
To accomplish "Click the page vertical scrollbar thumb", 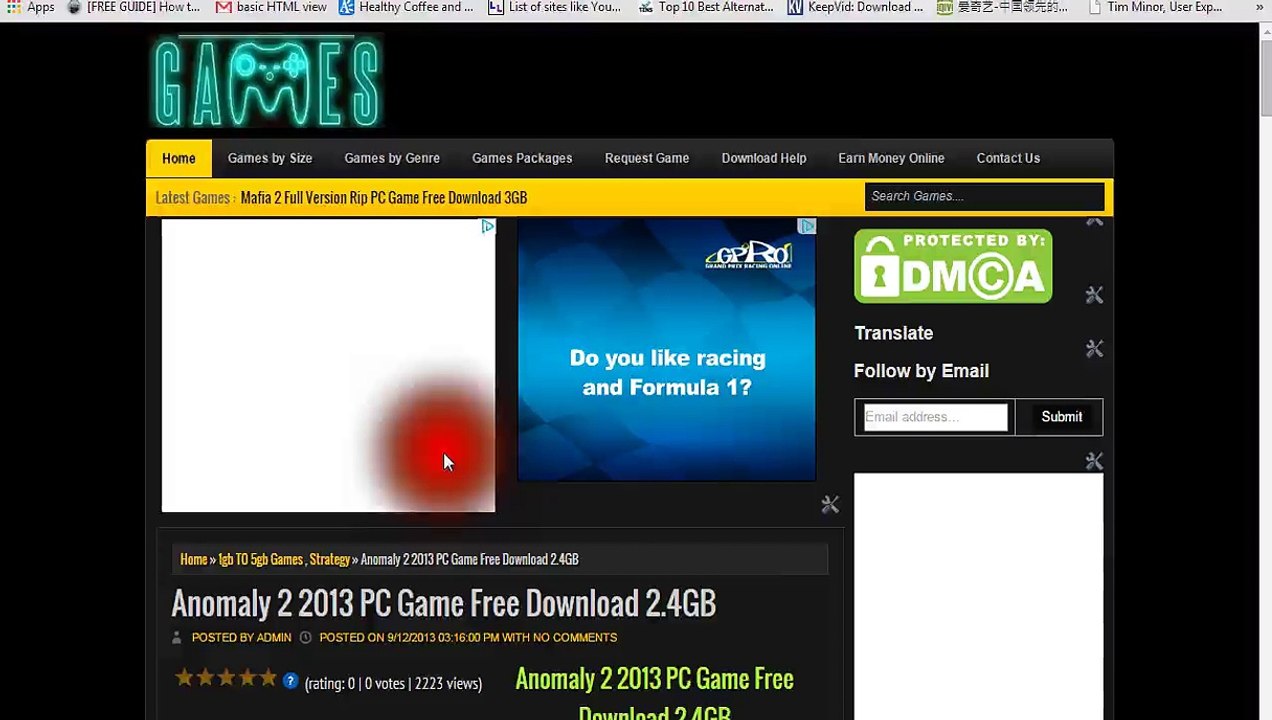I will pyautogui.click(x=1265, y=77).
